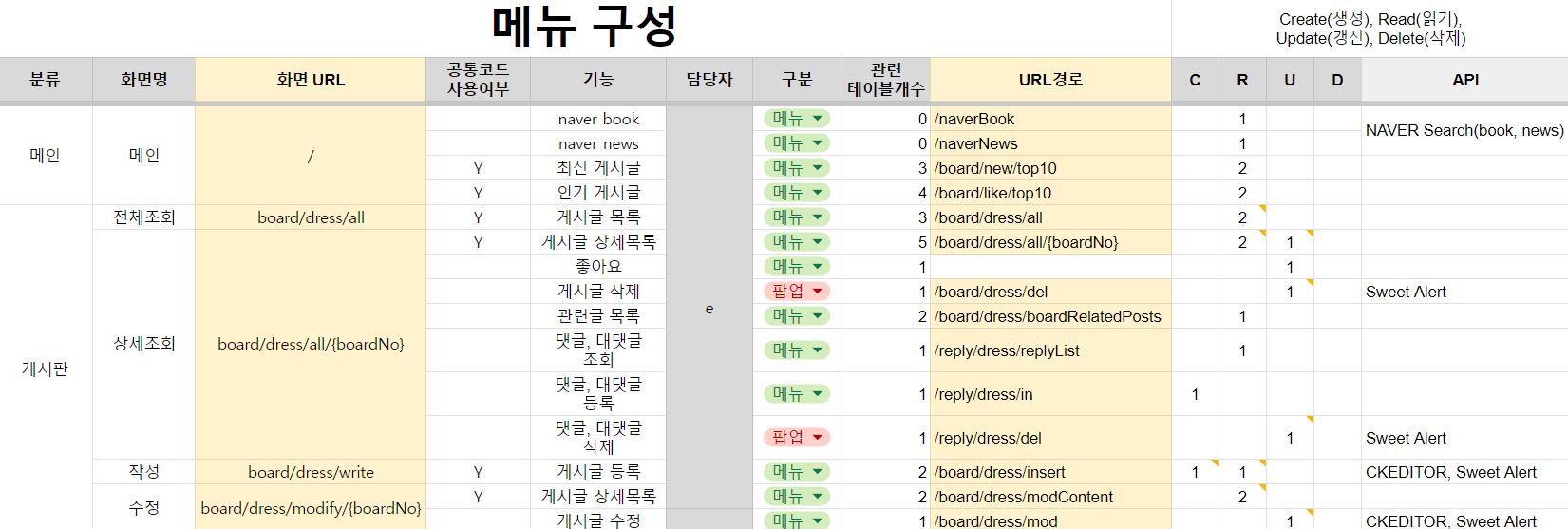Select the naver book function cell

click(x=598, y=119)
